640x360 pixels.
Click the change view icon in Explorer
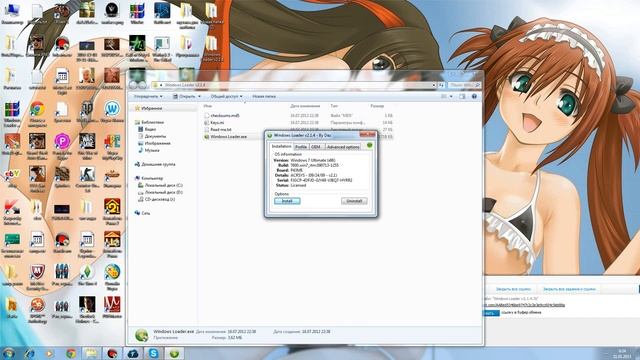444,96
